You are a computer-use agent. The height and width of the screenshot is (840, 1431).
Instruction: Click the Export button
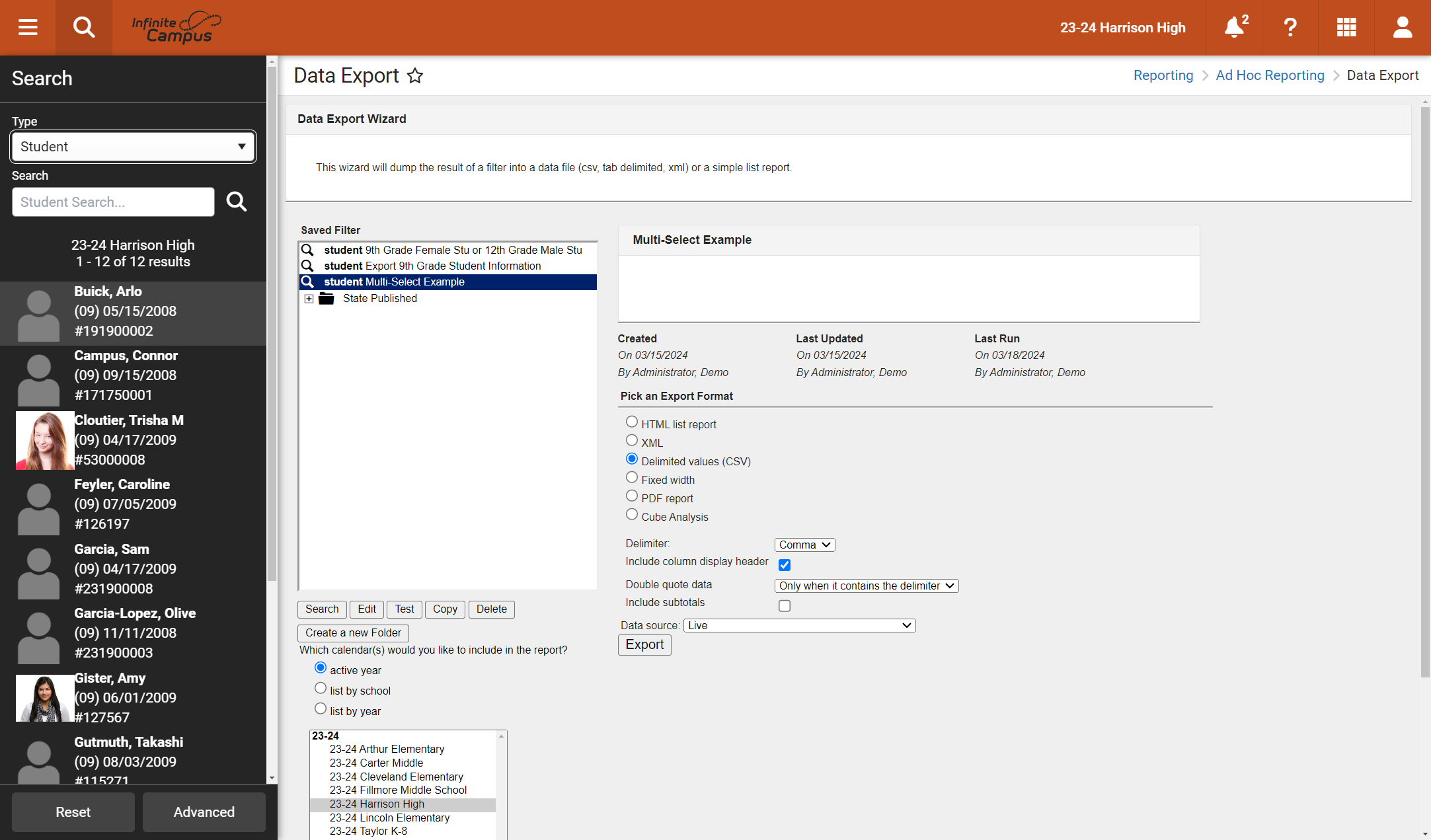[x=644, y=645]
